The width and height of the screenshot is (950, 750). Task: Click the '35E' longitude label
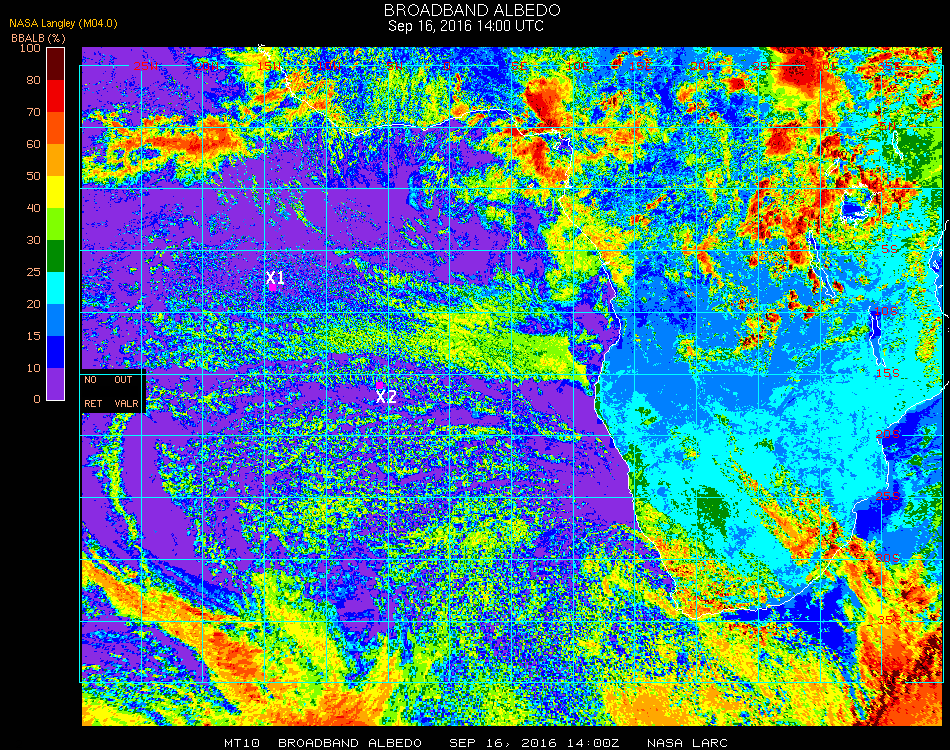pos(889,66)
